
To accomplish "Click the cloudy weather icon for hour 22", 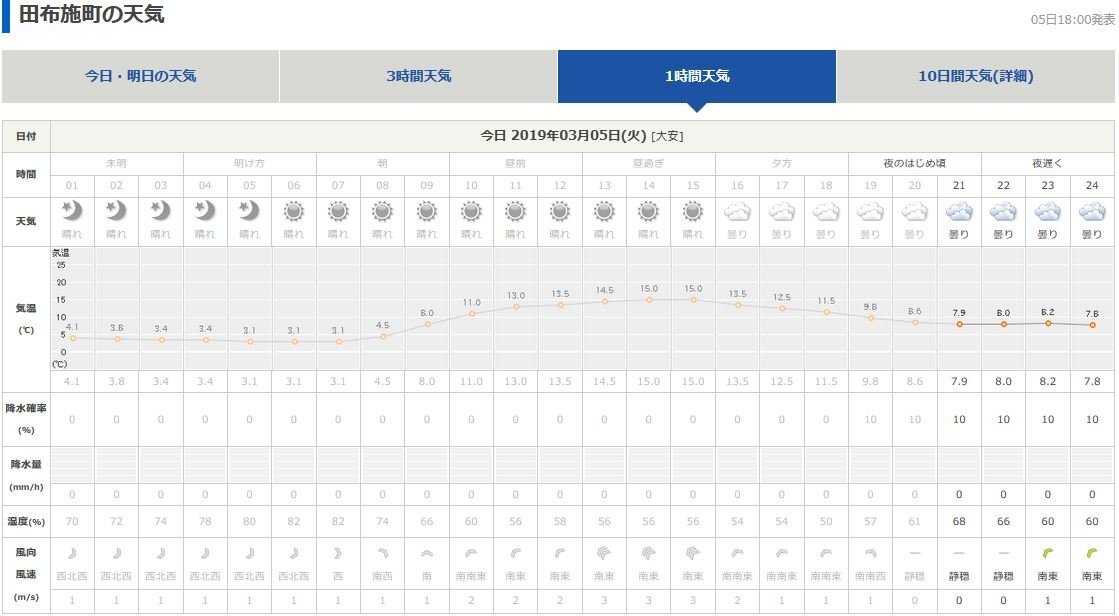I will pyautogui.click(x=1003, y=212).
